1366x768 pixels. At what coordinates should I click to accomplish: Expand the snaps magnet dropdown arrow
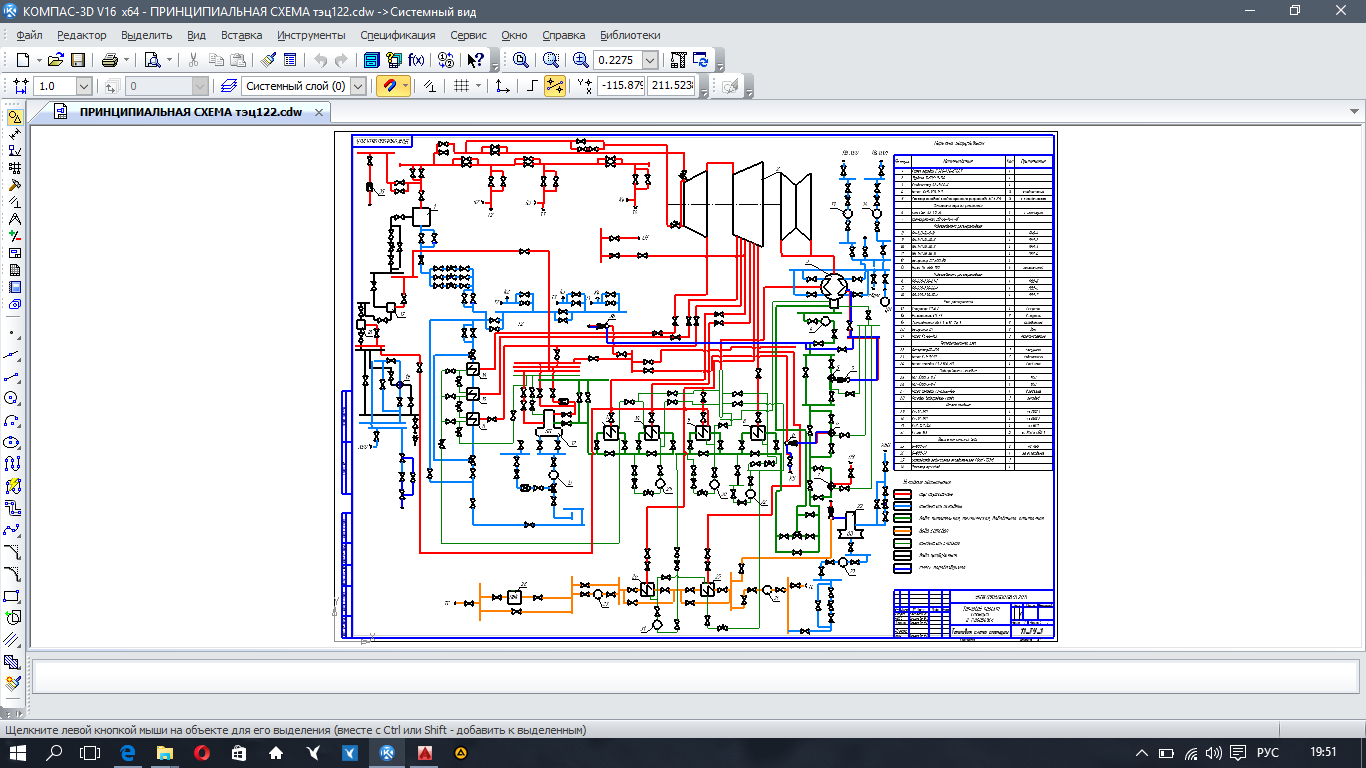coord(405,86)
